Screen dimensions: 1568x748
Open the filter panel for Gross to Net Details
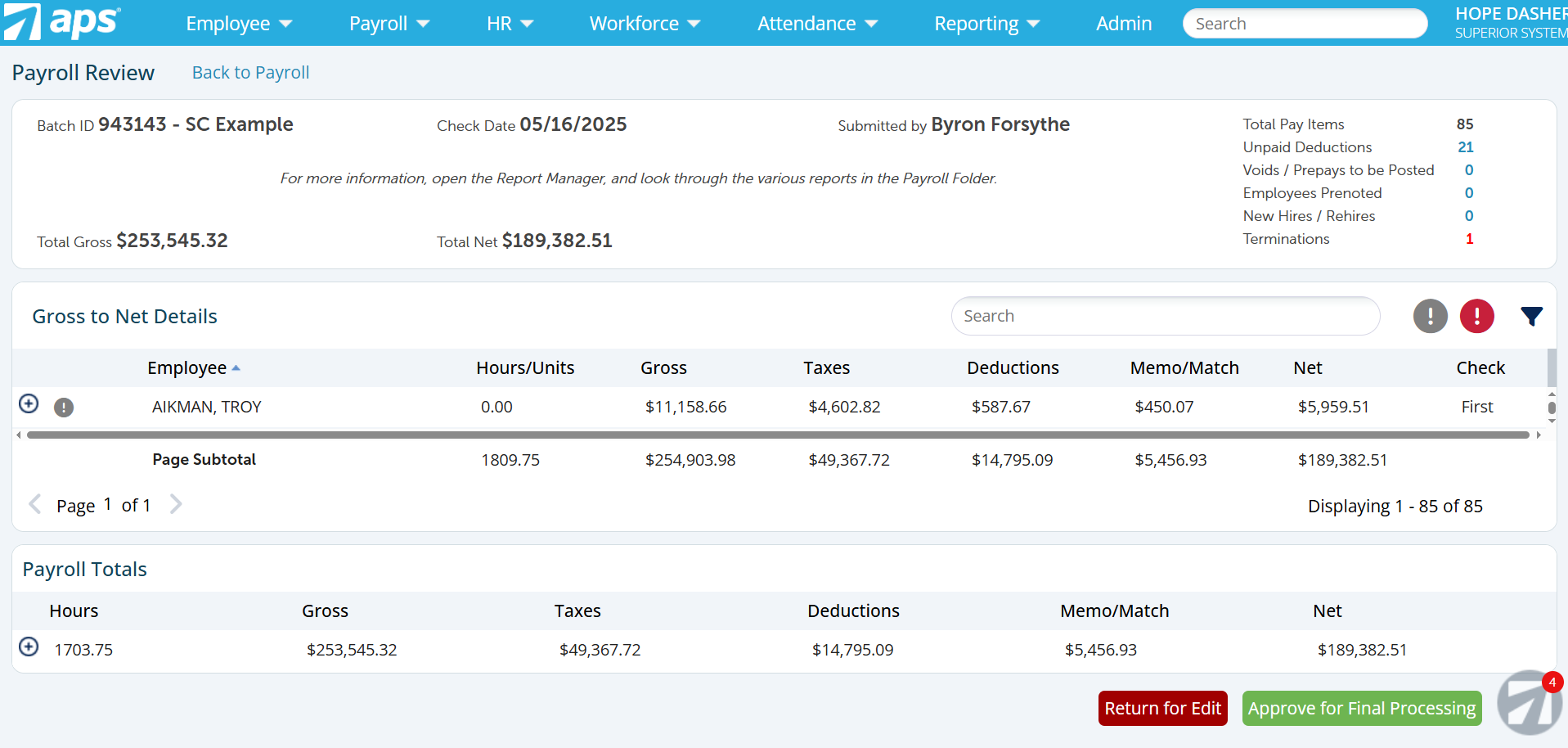point(1531,316)
